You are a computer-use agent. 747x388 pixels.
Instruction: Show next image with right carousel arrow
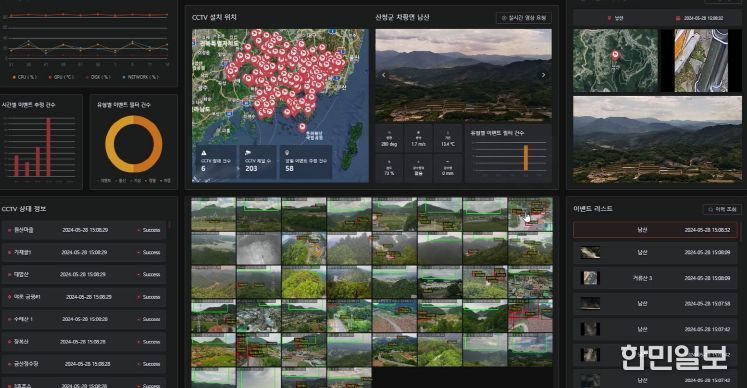coord(543,75)
